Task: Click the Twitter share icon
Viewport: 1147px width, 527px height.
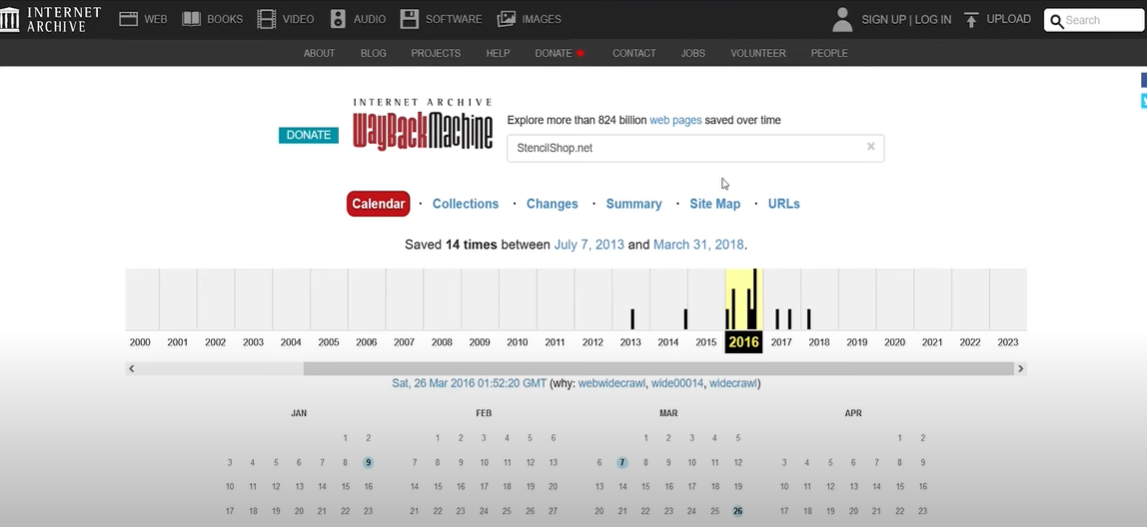Action: click(1143, 100)
